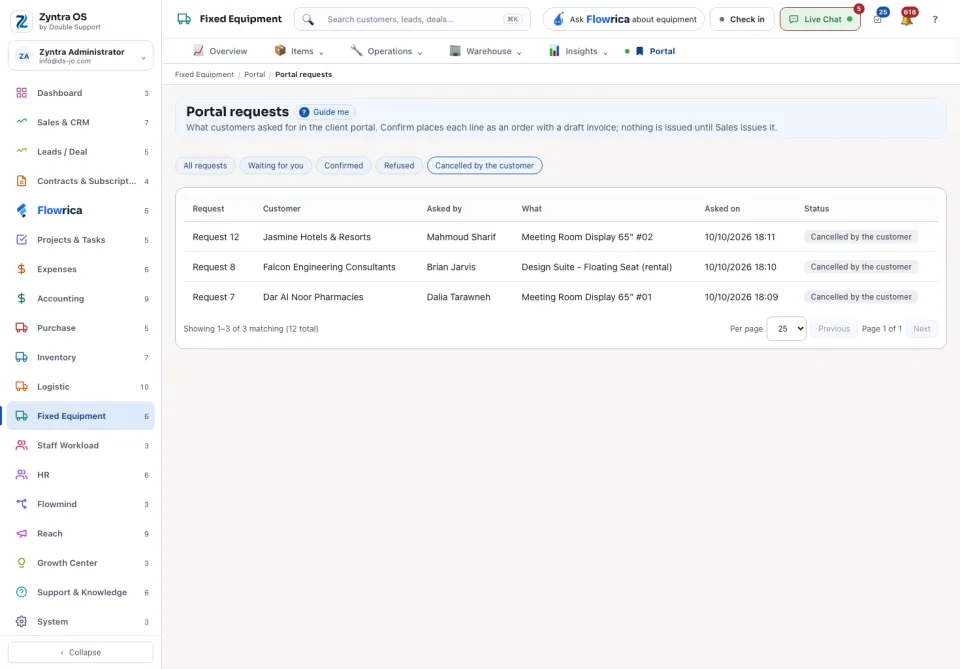Open Support & Knowledge in the sidebar
The image size is (960, 669).
81,592
